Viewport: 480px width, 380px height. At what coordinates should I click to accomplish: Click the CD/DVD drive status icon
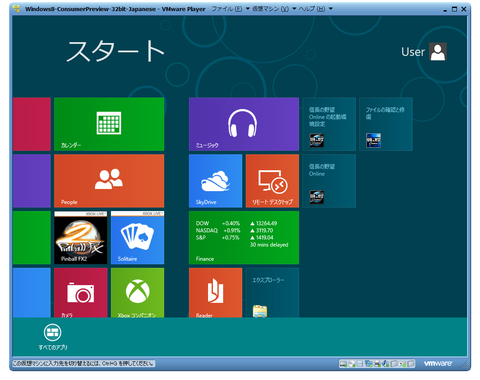click(x=352, y=364)
